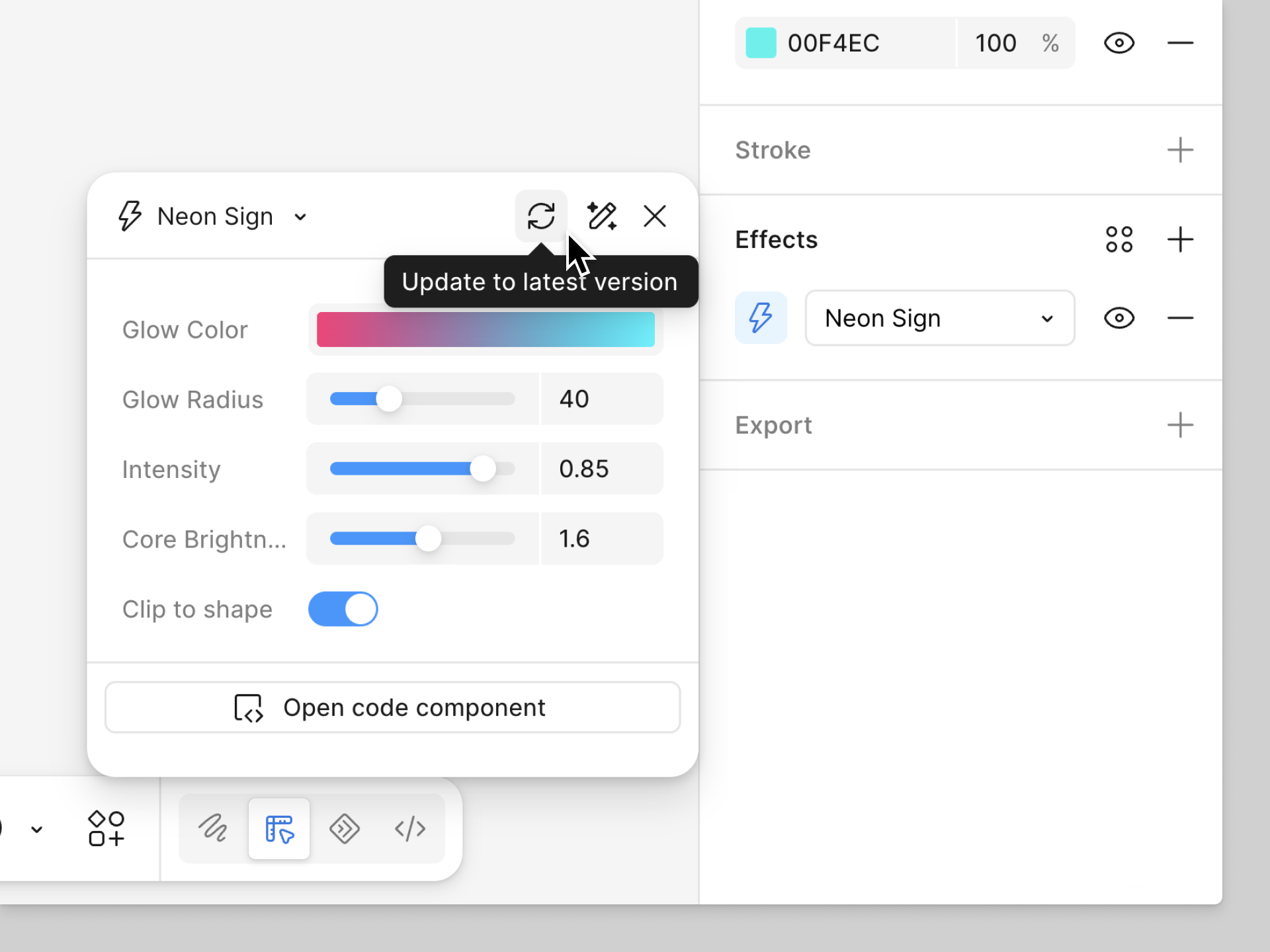
Task: Toggle Neon Sign effect visibility eye
Action: click(1119, 318)
